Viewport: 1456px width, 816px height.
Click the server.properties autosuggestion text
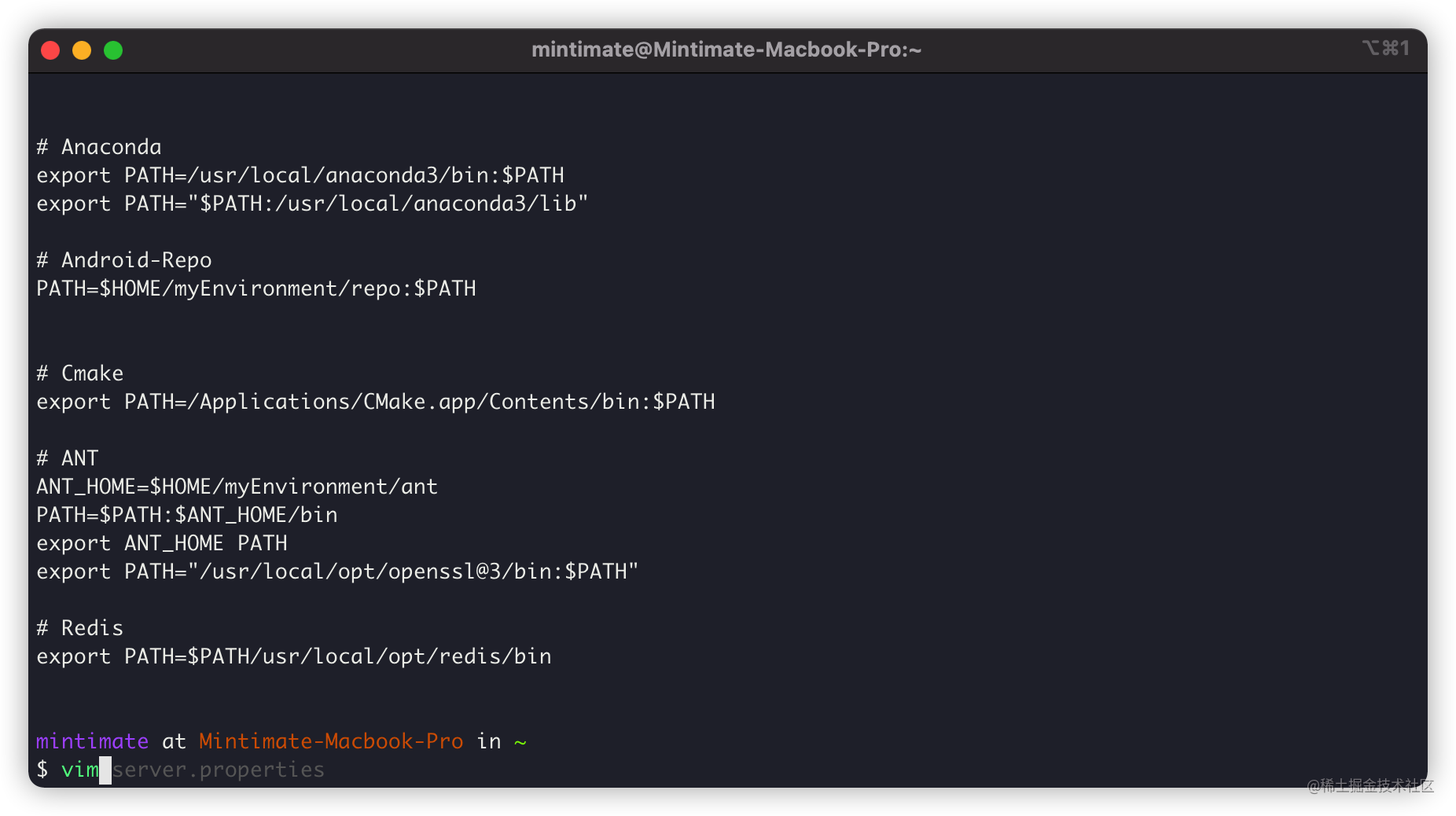(x=218, y=770)
